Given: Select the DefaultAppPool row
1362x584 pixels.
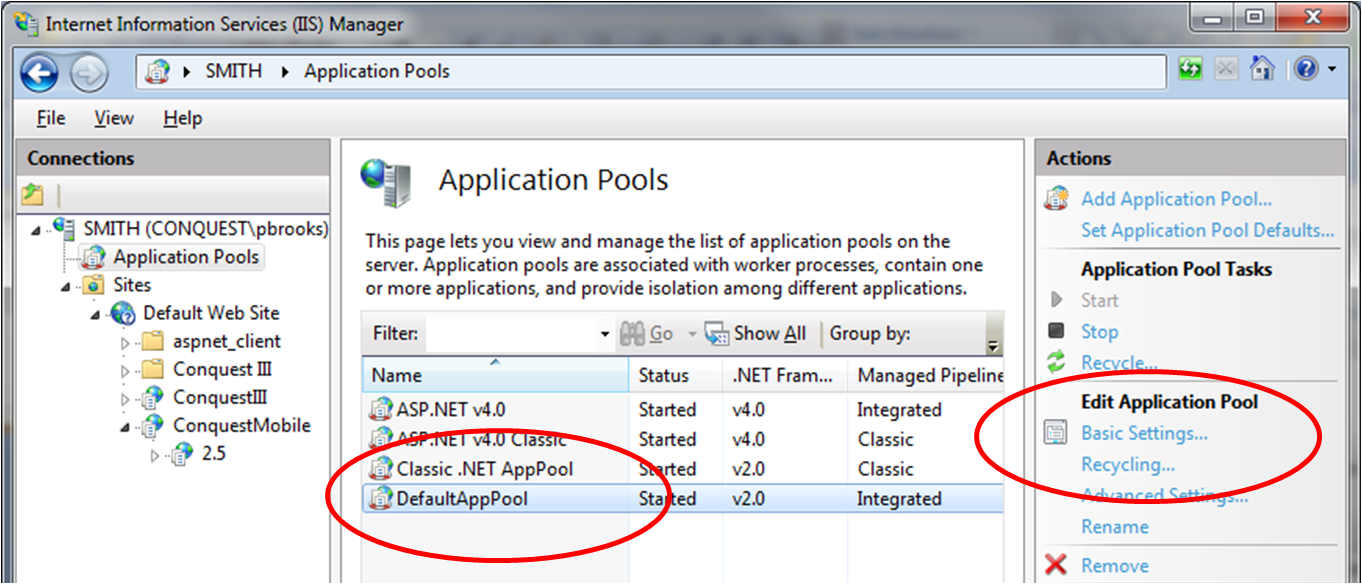Looking at the screenshot, I should pyautogui.click(x=683, y=498).
